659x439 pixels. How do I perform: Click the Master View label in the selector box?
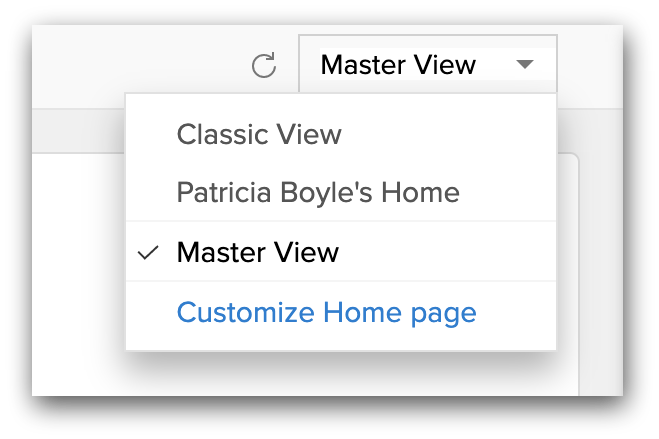click(x=398, y=66)
